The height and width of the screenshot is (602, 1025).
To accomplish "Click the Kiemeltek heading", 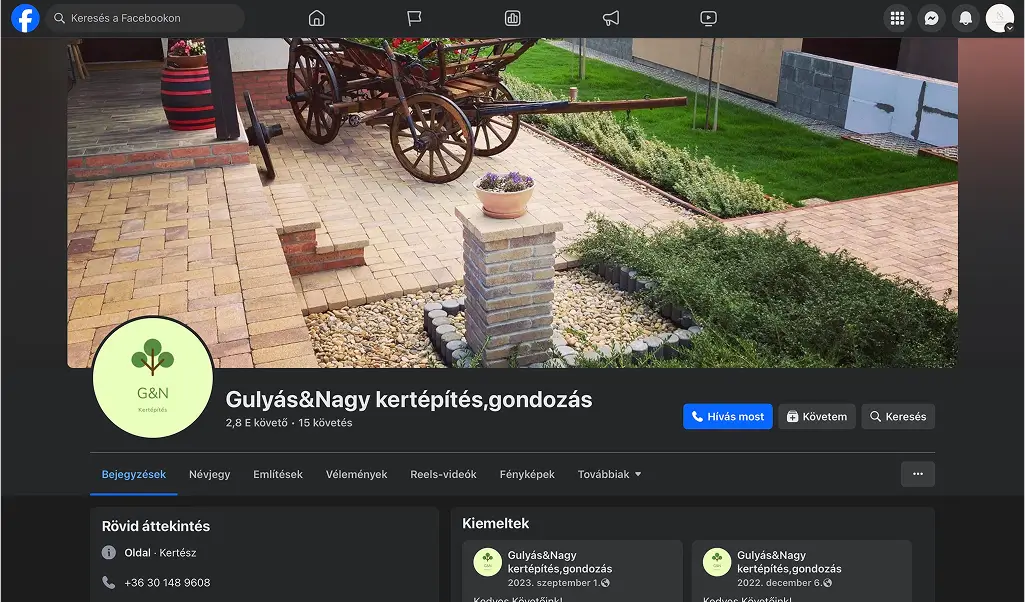I will 496,524.
